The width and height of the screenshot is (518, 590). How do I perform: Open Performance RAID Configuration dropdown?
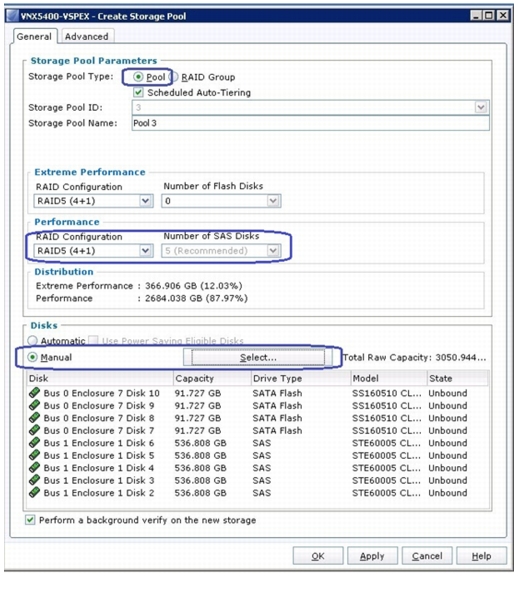click(145, 250)
